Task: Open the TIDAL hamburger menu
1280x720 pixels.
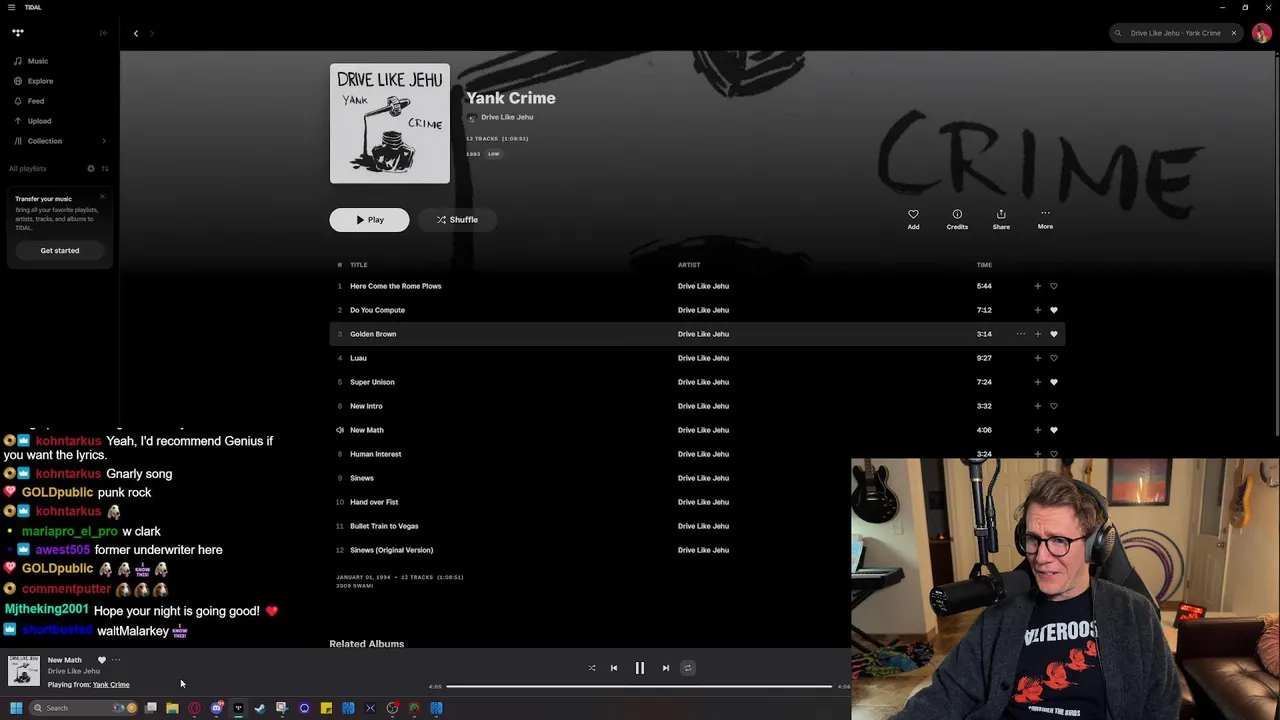Action: tap(11, 7)
